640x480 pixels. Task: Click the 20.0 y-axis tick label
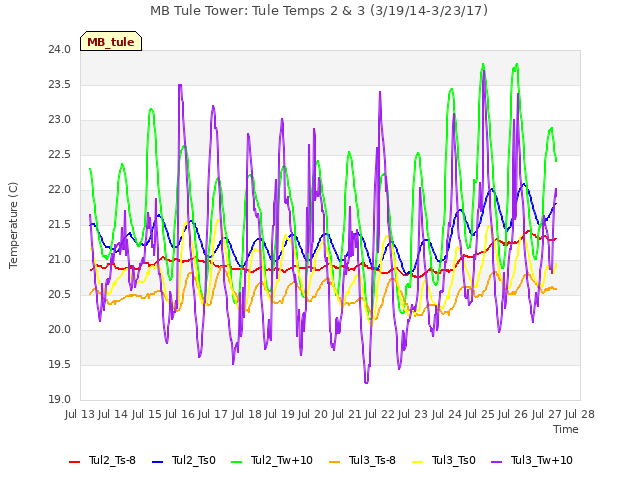coord(60,330)
